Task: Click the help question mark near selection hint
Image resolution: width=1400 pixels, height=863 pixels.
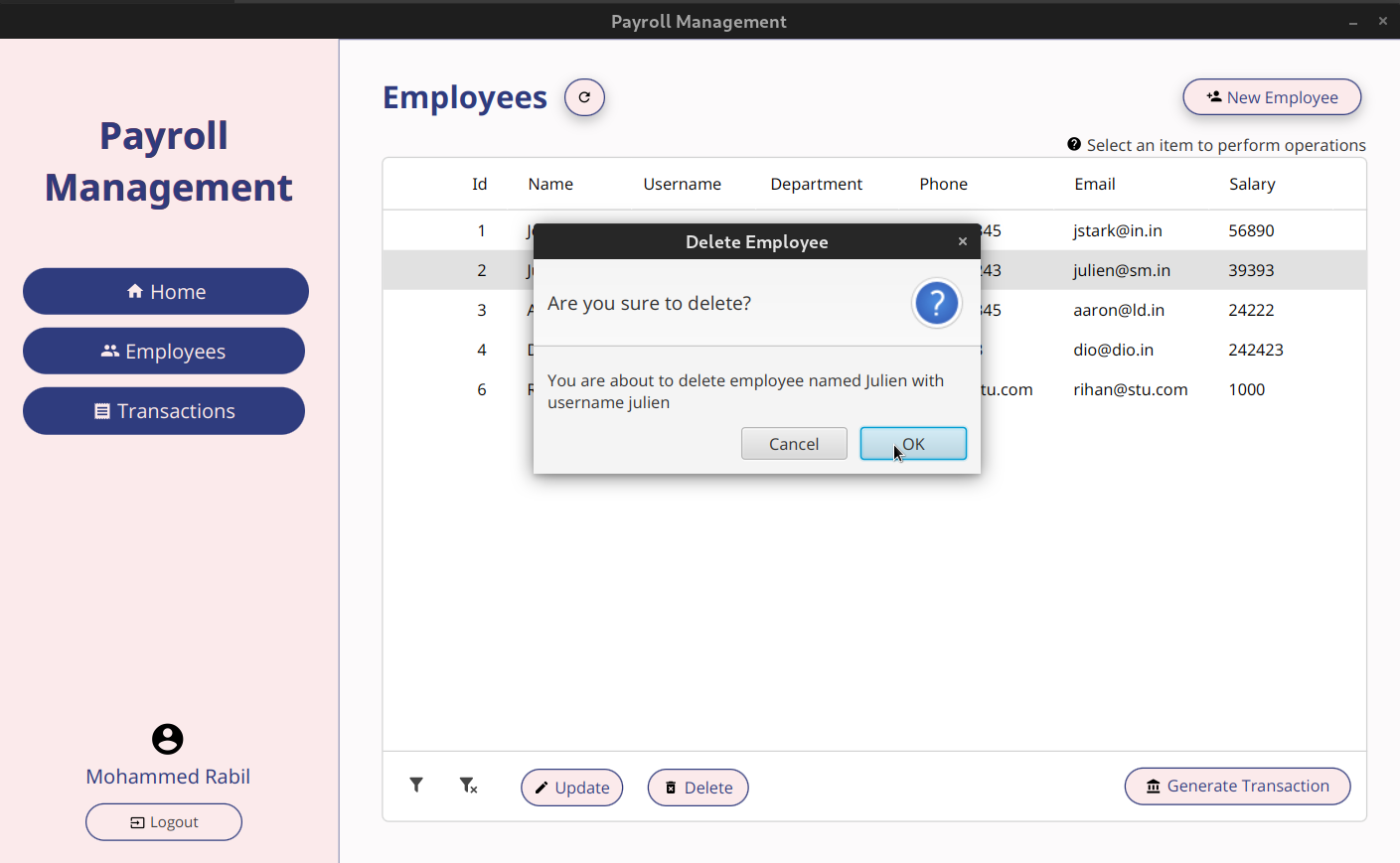Action: click(1074, 144)
